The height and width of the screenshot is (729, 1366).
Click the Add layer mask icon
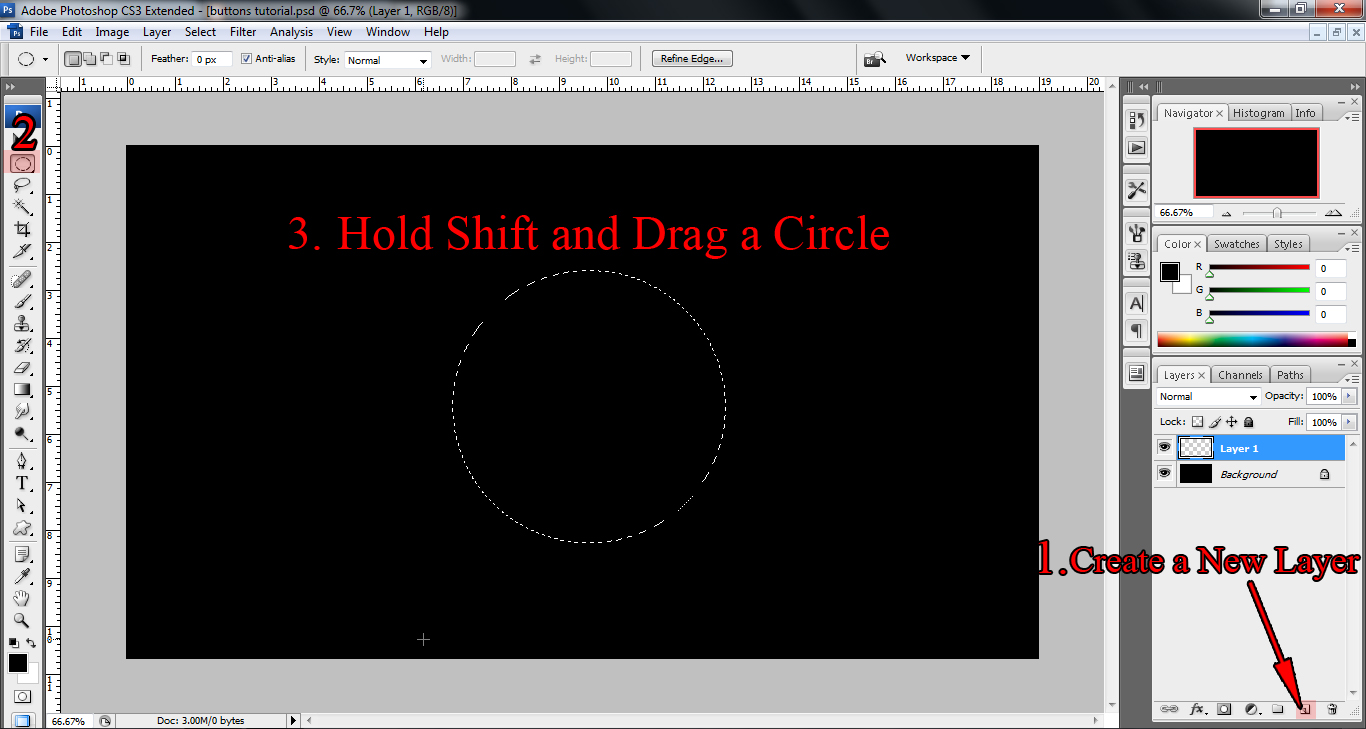point(1224,709)
